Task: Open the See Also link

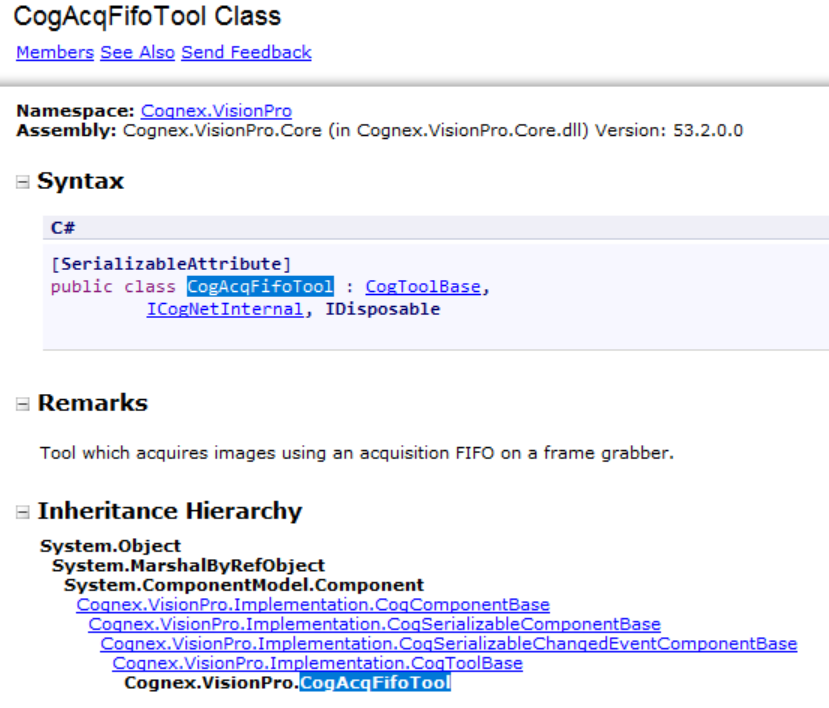Action: pos(137,52)
